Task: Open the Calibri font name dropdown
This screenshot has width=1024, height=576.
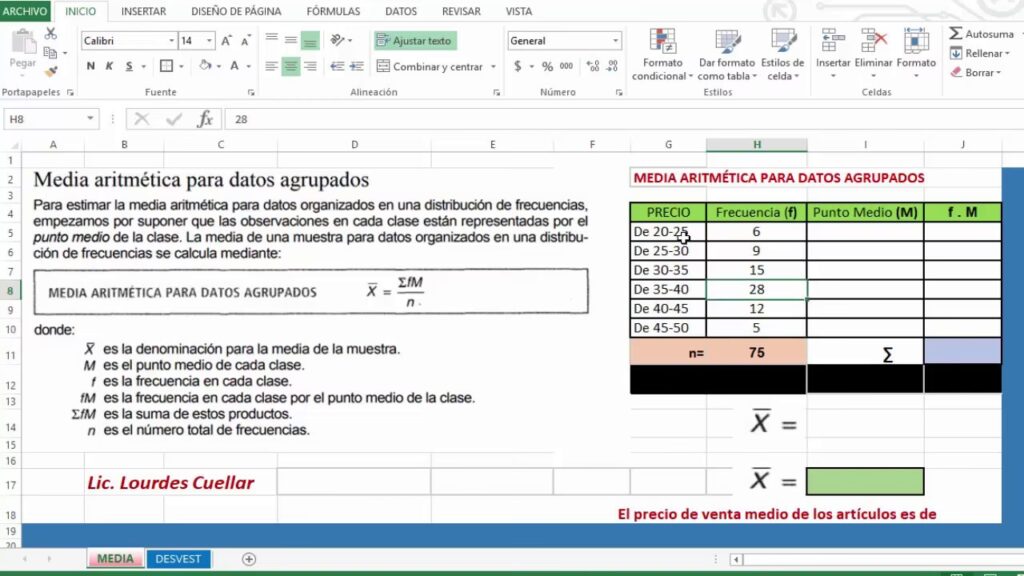Action: point(171,41)
